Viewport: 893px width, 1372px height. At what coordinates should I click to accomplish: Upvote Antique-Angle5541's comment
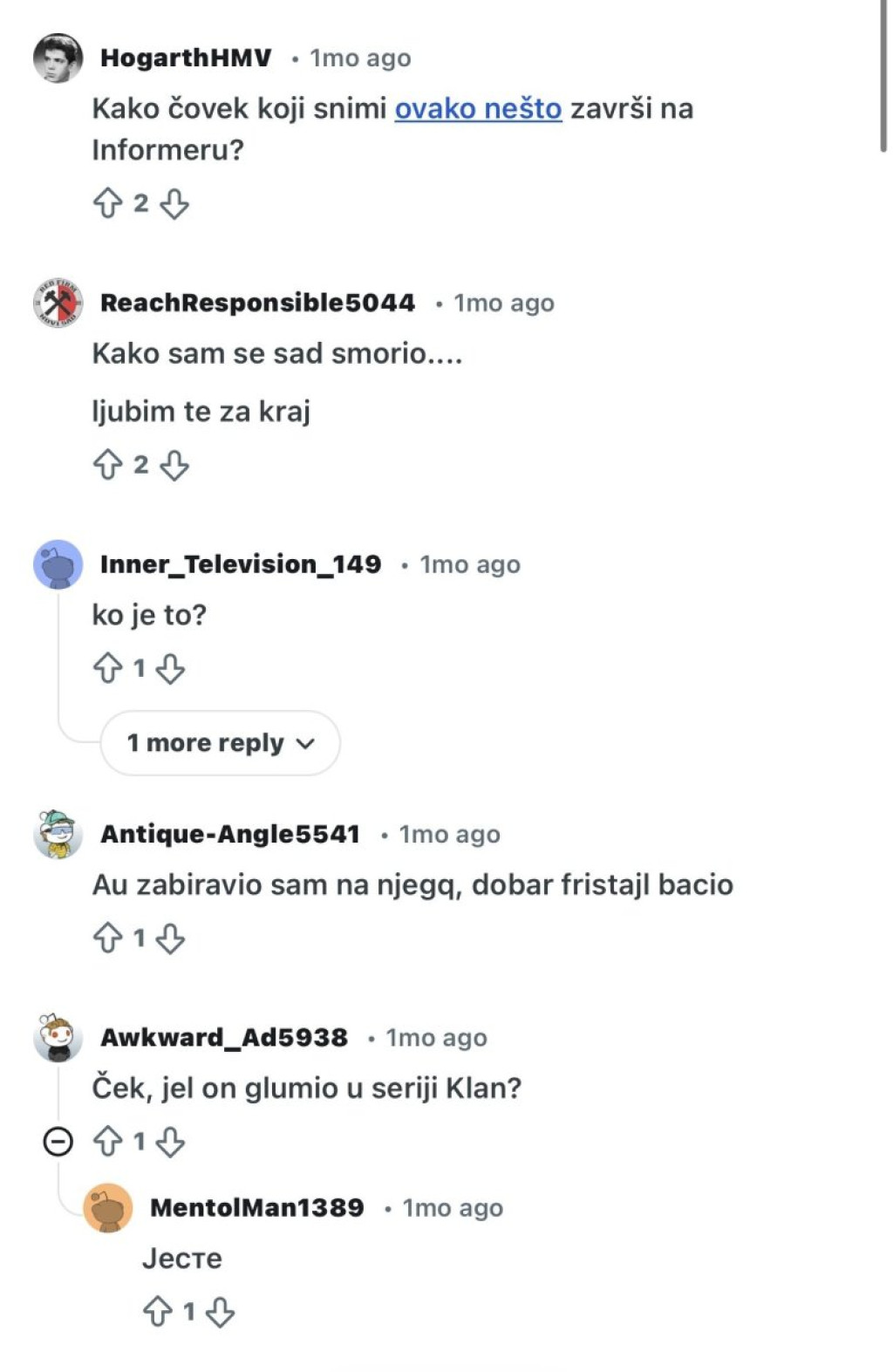tap(107, 939)
